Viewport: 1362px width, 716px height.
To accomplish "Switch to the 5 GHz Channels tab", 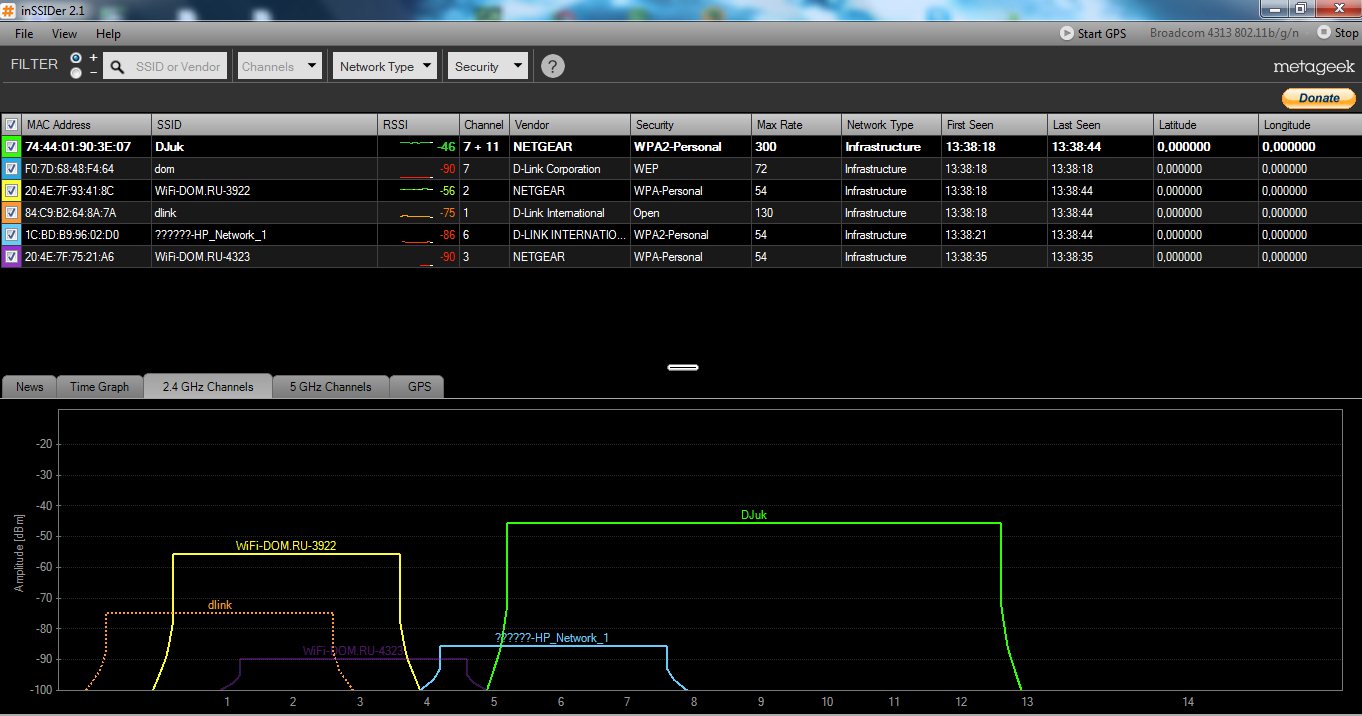I will [330, 387].
